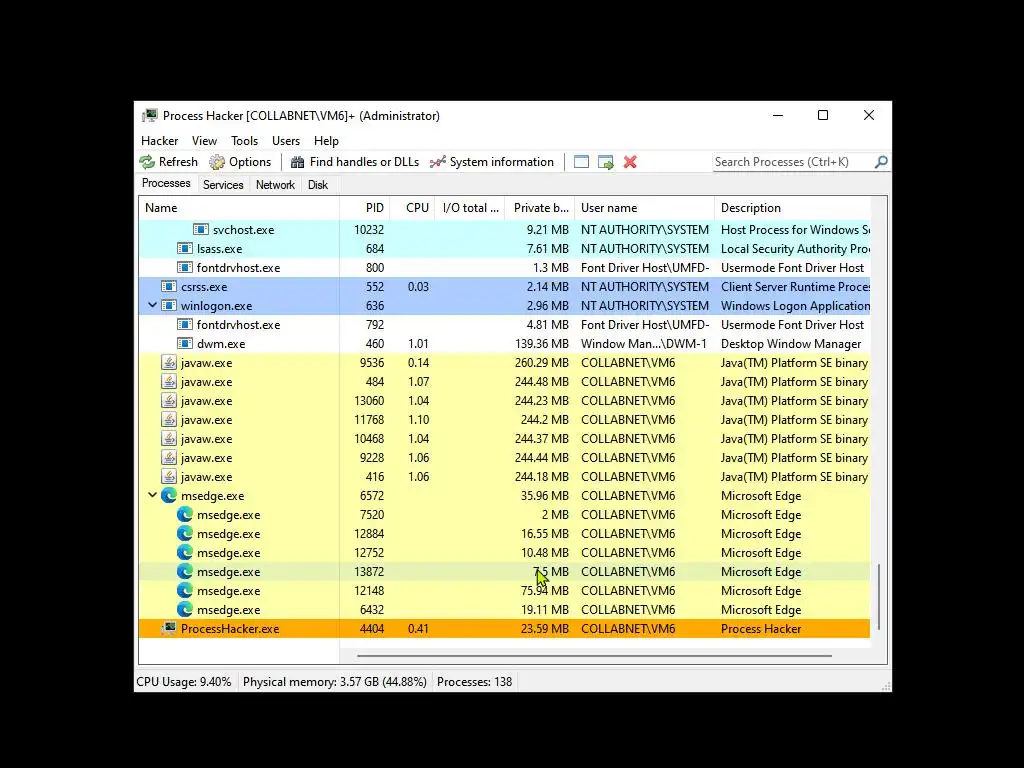Click the lsass.exe process icon

tap(185, 249)
